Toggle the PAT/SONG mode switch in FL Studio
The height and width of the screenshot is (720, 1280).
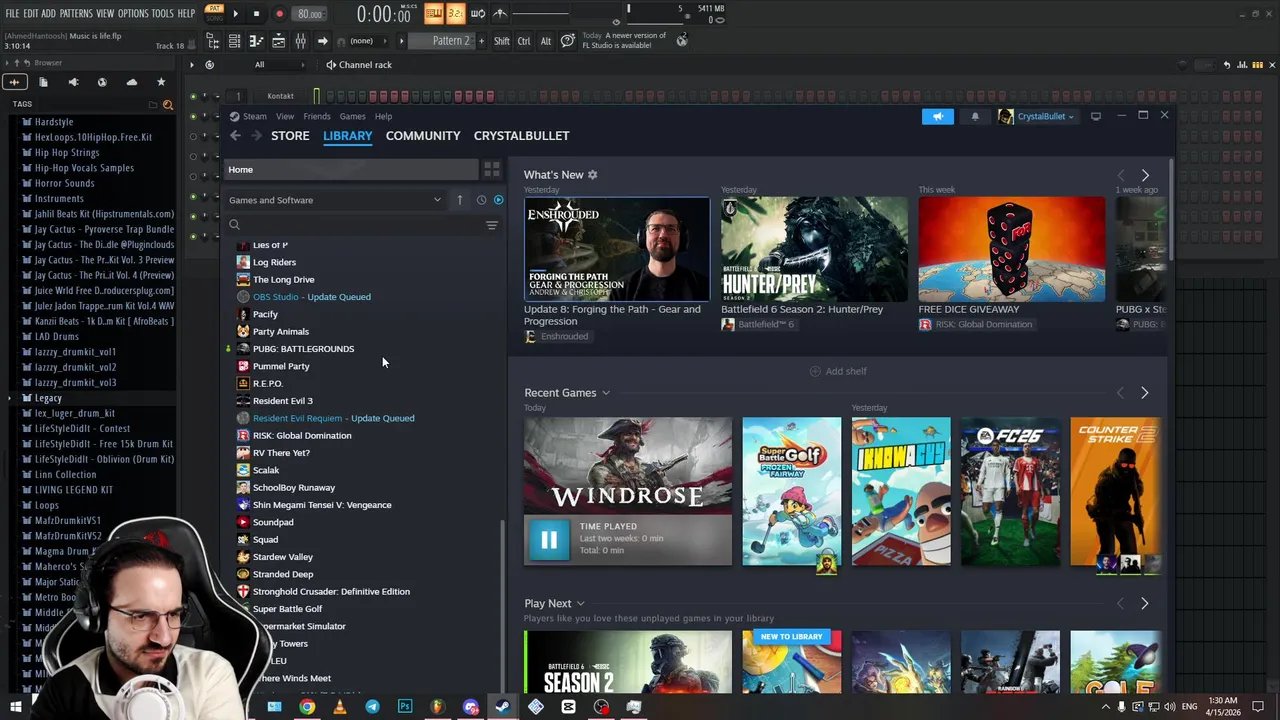click(214, 13)
